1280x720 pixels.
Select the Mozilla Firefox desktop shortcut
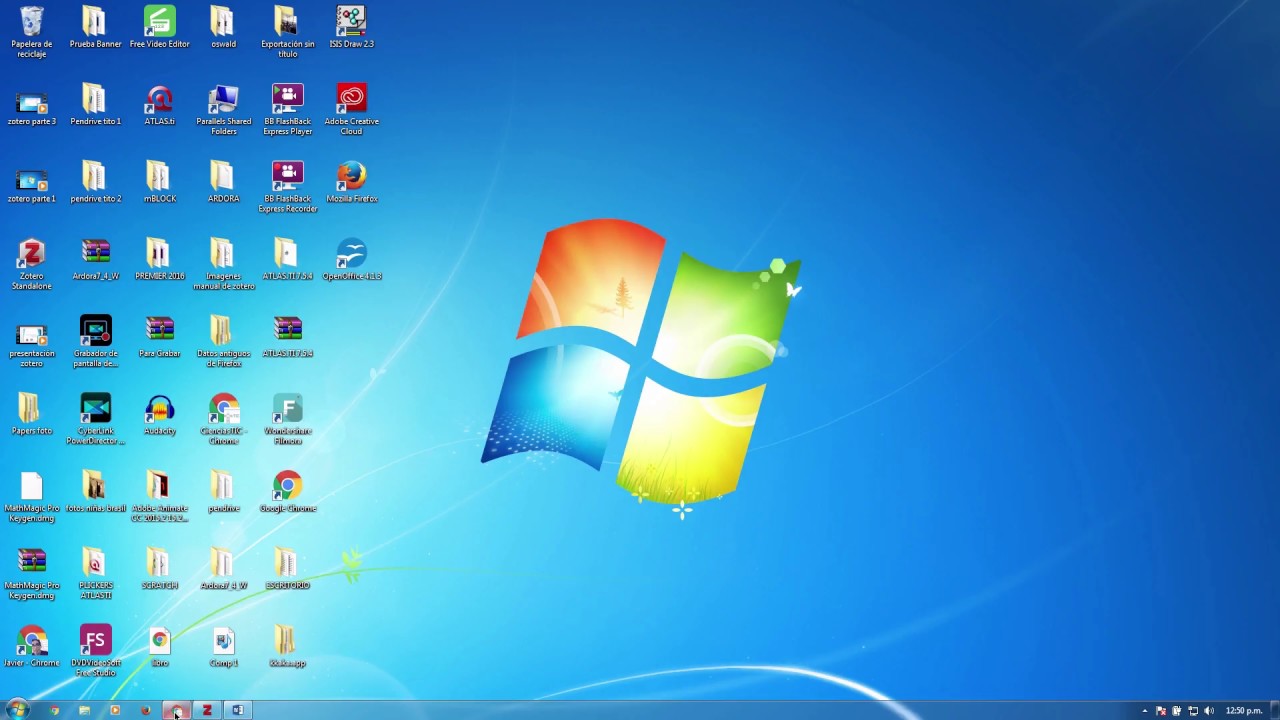(351, 183)
